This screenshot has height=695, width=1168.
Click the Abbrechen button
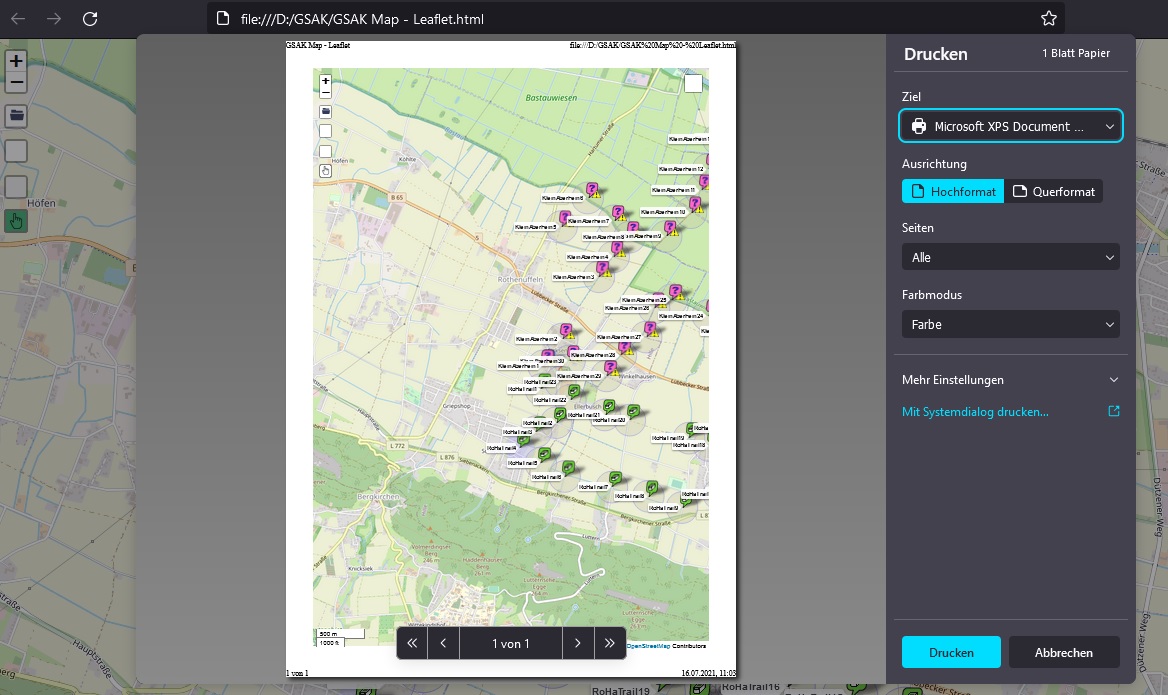pos(1063,652)
